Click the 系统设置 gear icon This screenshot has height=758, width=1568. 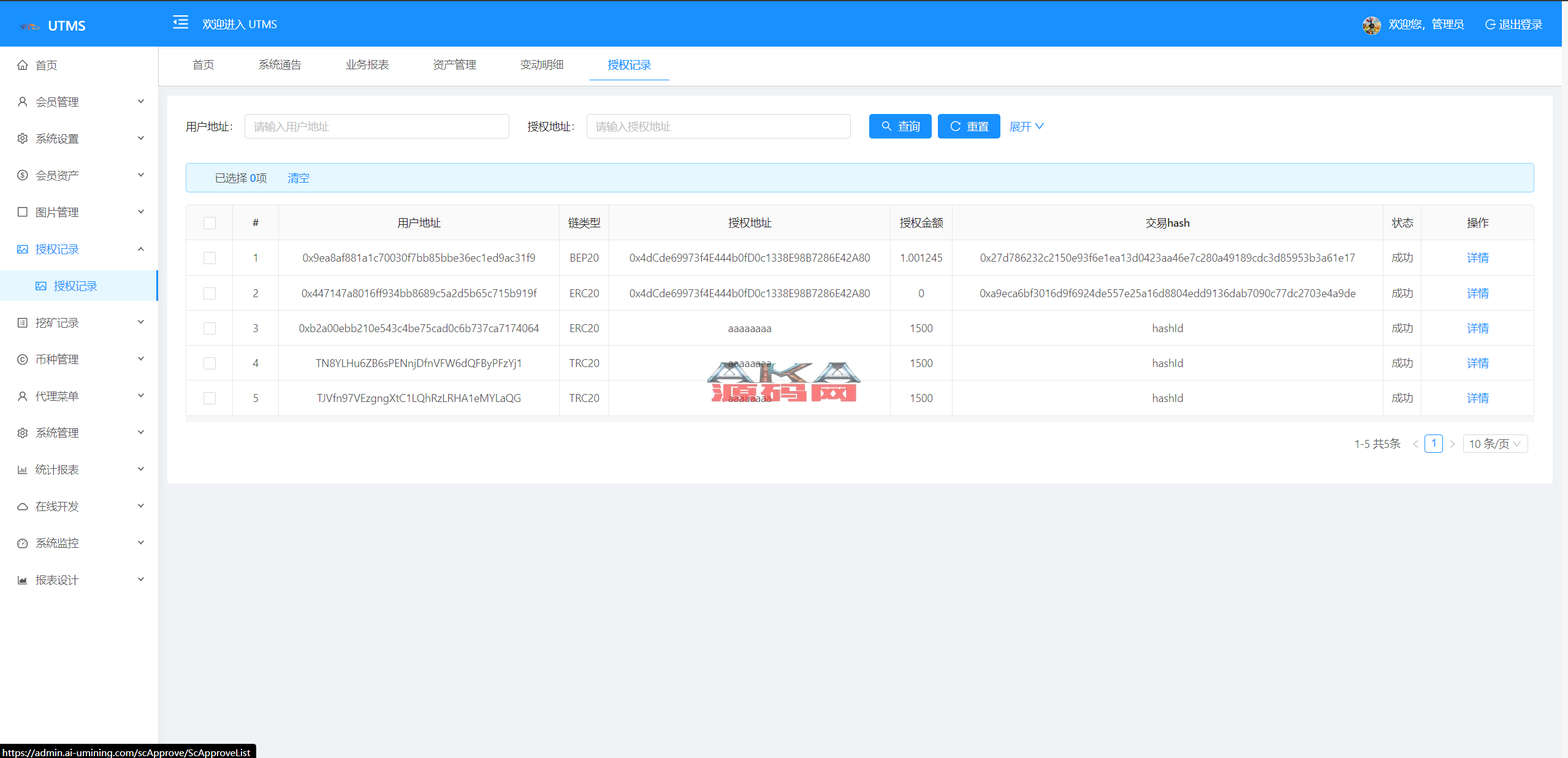(x=23, y=138)
